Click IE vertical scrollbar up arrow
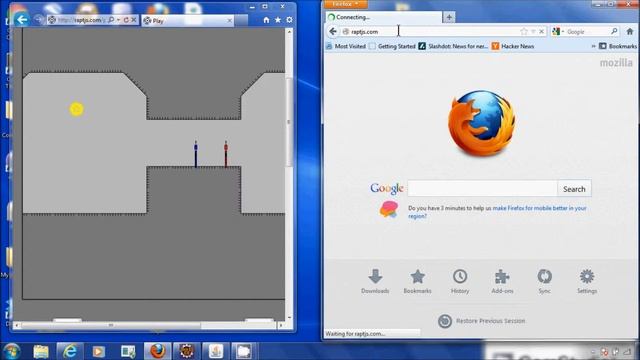This screenshot has width=640, height=360. [289, 32]
